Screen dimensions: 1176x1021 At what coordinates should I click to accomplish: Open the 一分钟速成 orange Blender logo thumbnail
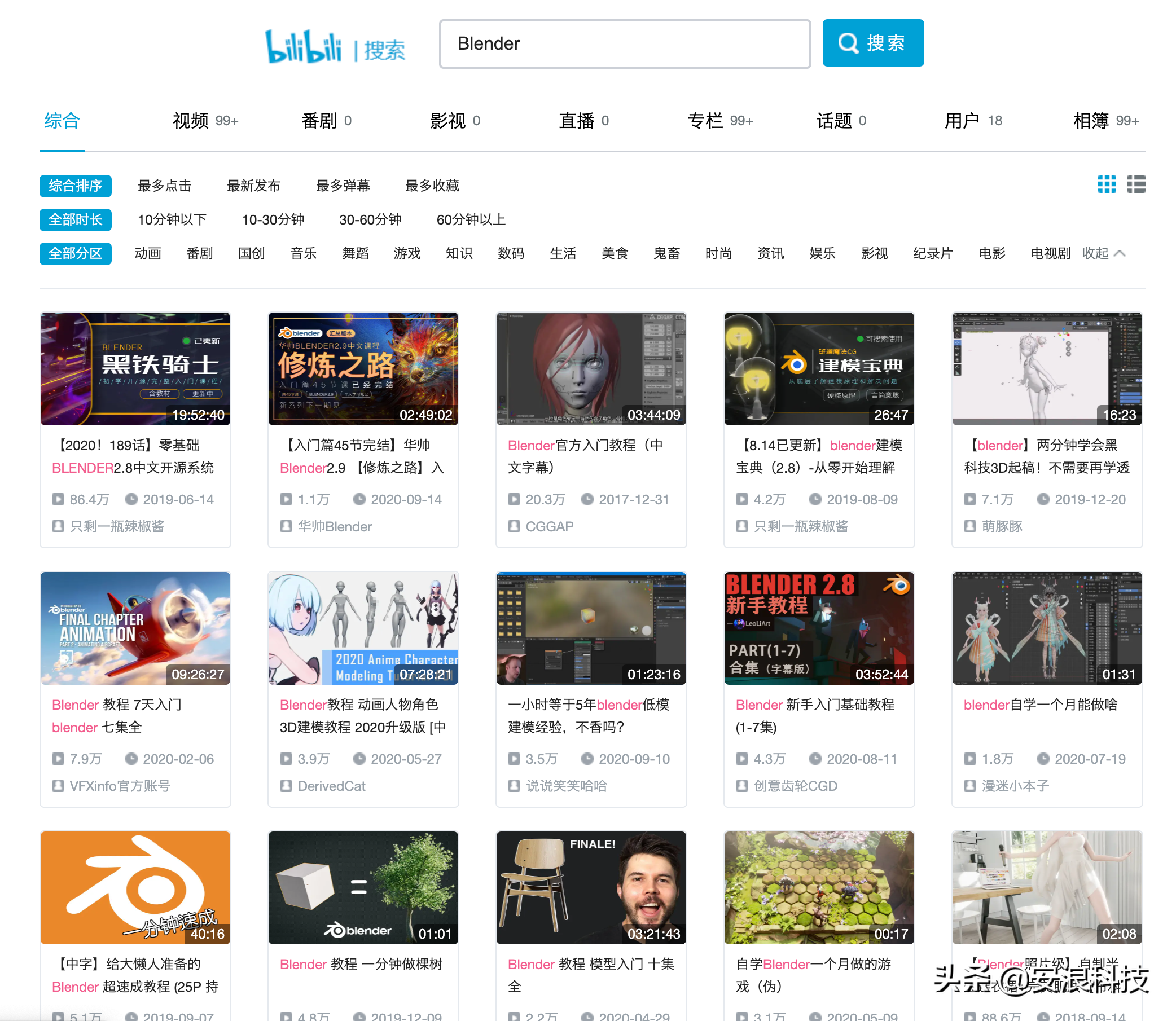click(135, 888)
